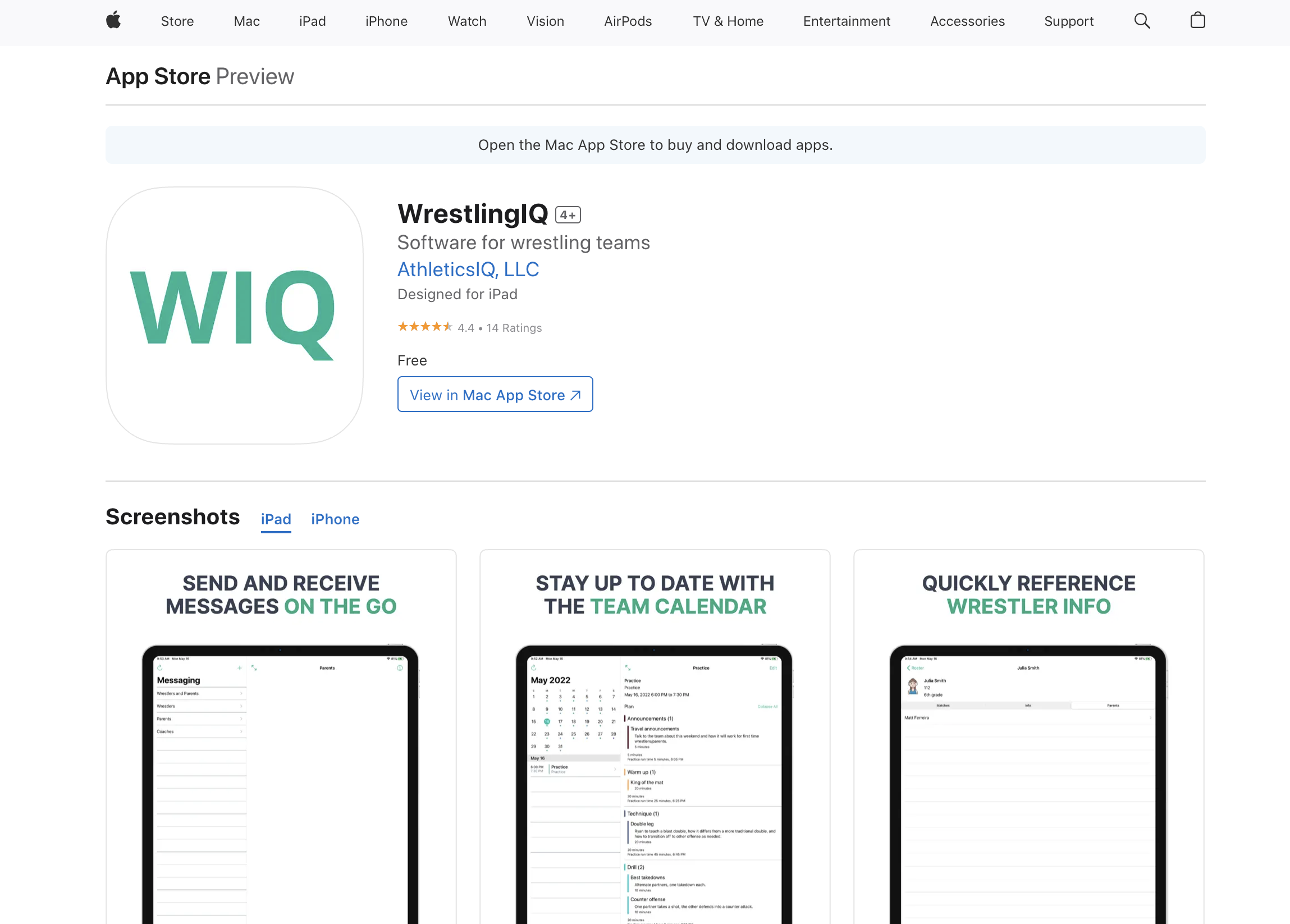Click the Screenshots section heading
The image size is (1290, 924).
172,517
